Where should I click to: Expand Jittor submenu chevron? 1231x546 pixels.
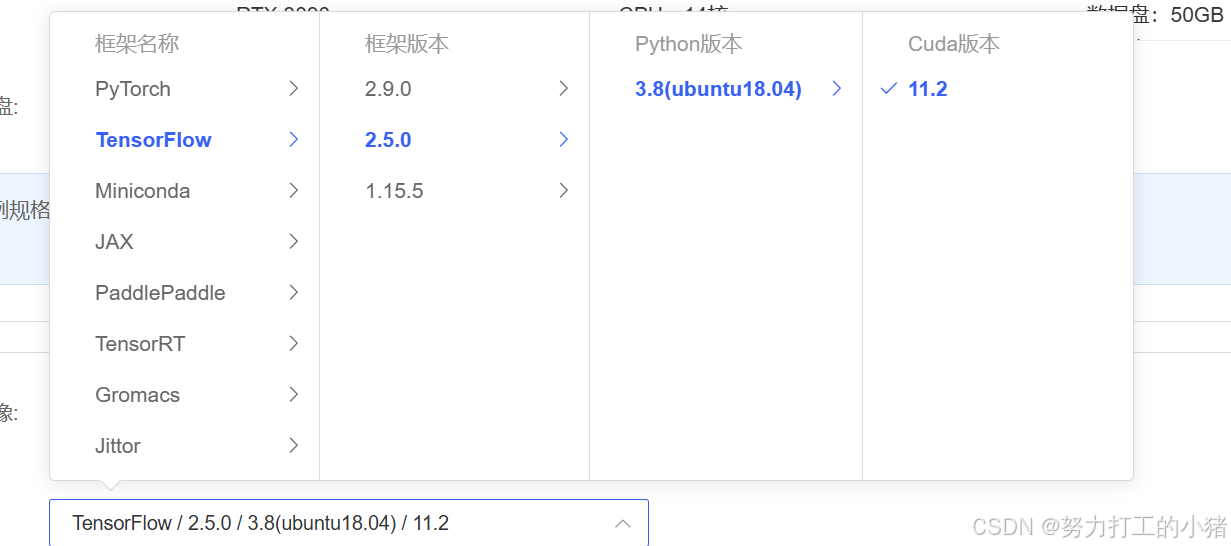294,446
